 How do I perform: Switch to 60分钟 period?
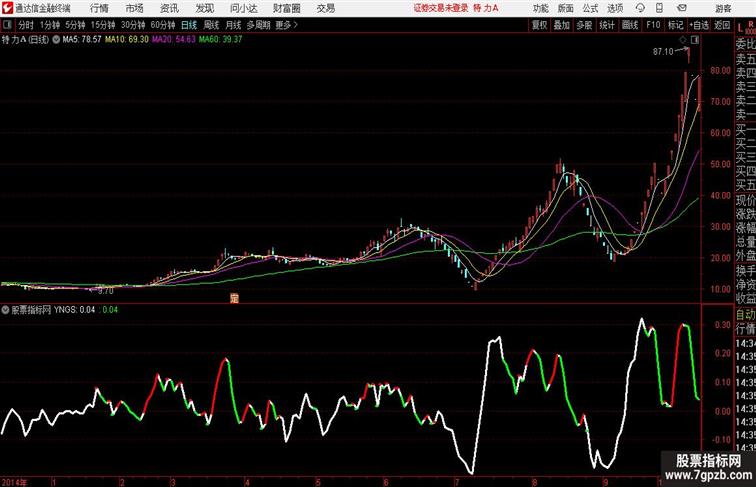point(163,25)
